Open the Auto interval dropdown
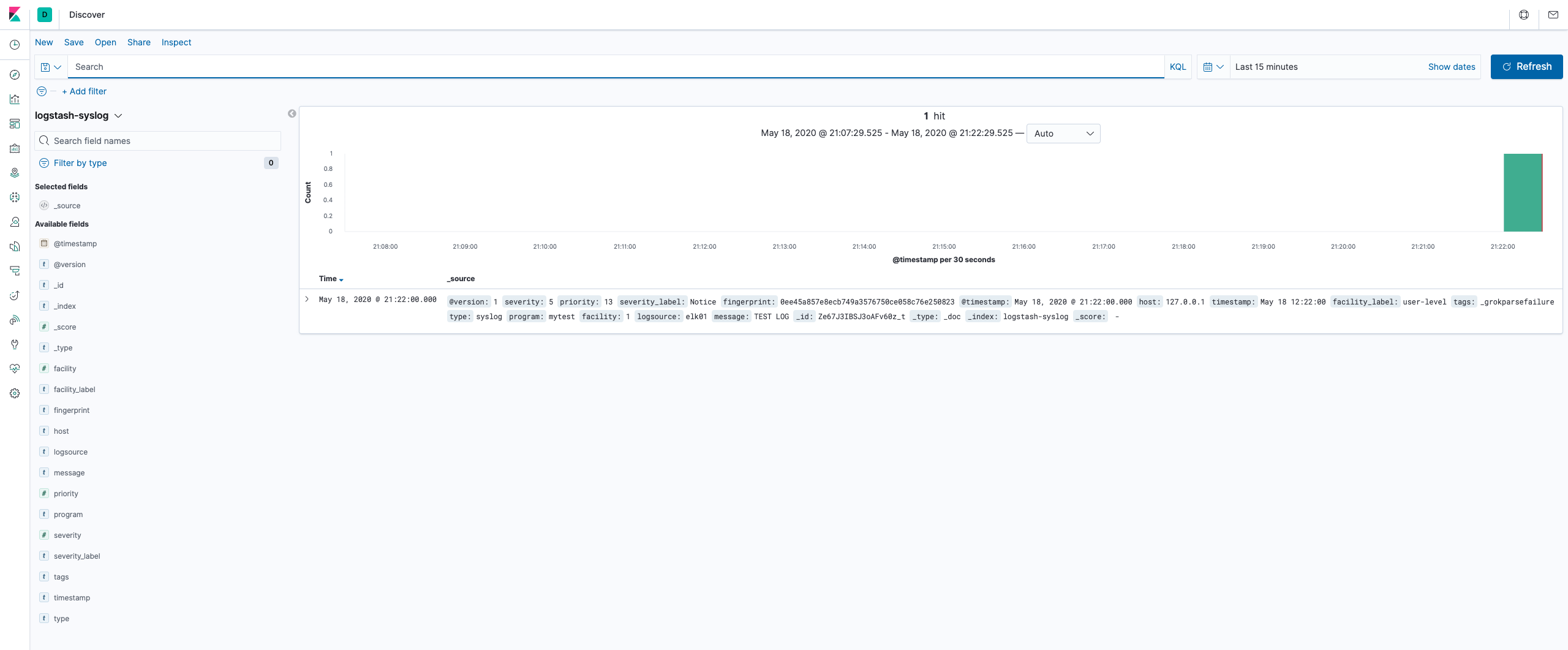 point(1063,134)
